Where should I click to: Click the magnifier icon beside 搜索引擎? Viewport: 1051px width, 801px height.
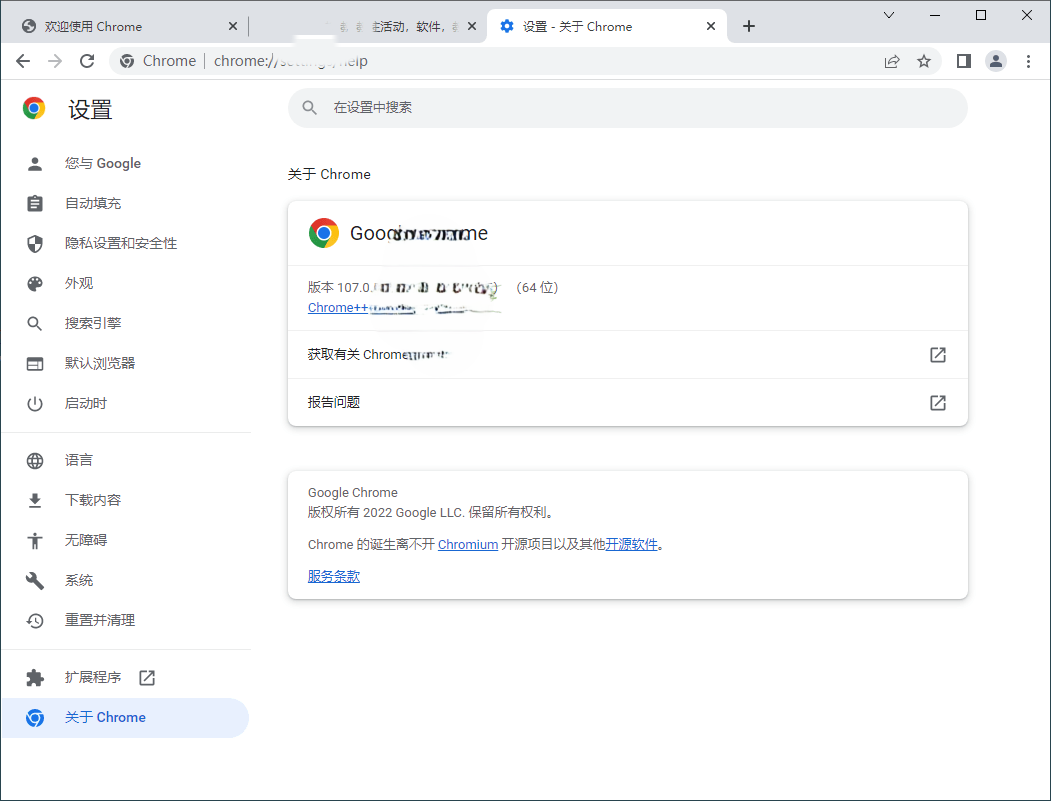click(x=35, y=324)
